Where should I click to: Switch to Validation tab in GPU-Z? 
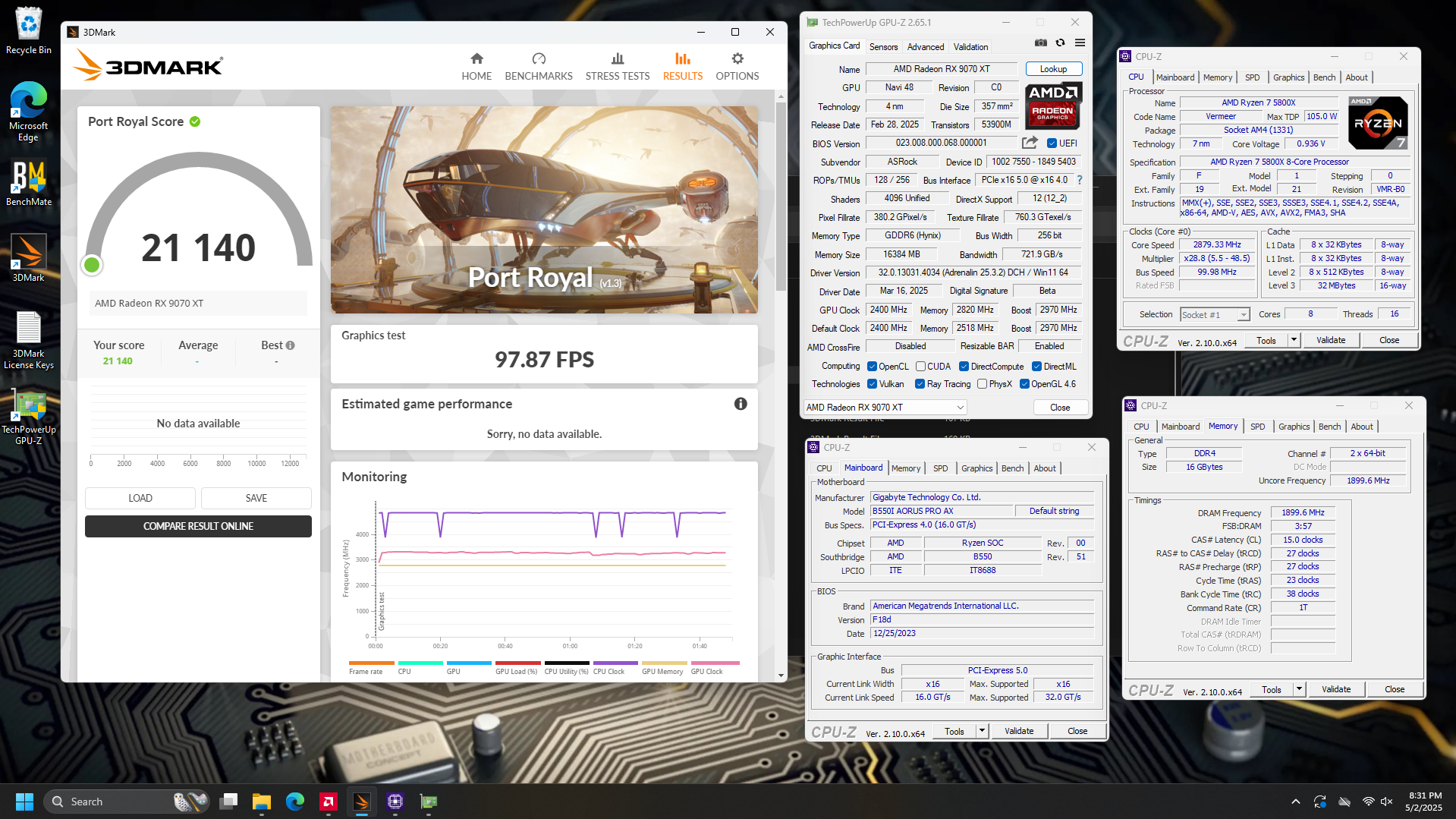970,47
